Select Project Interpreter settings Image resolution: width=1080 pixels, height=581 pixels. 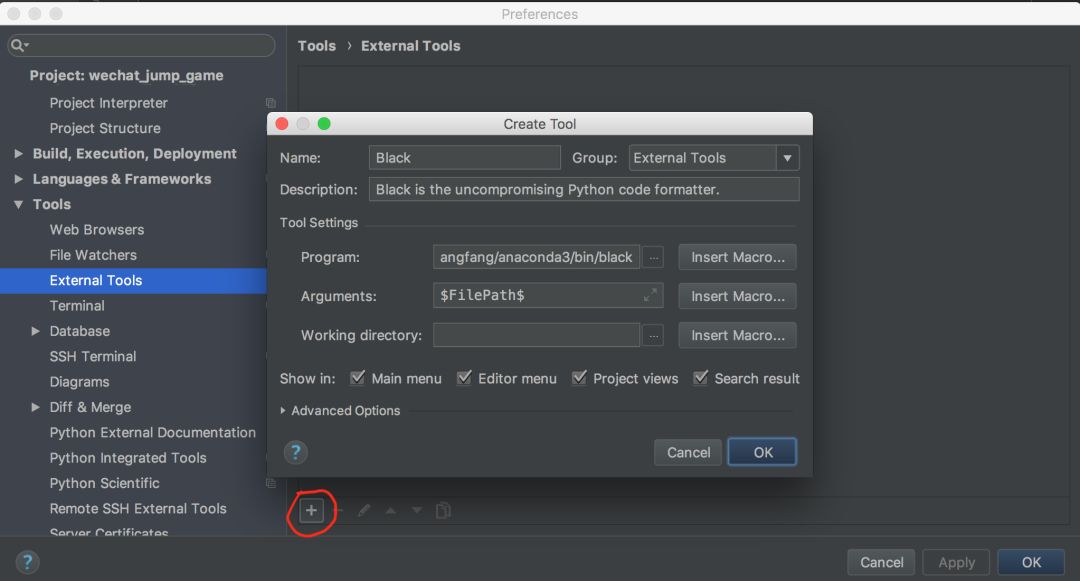point(108,103)
